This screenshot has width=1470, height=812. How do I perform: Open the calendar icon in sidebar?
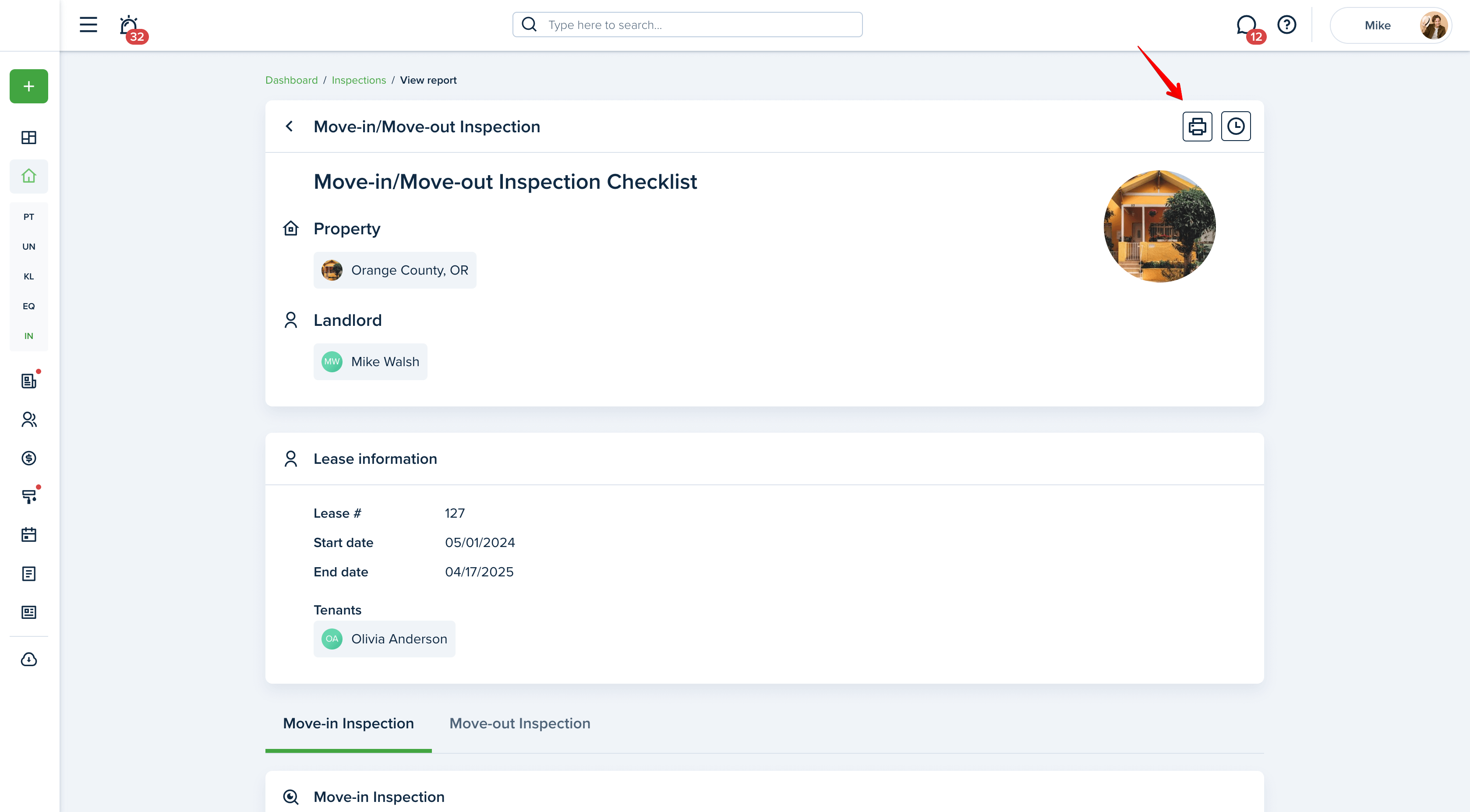(28, 535)
